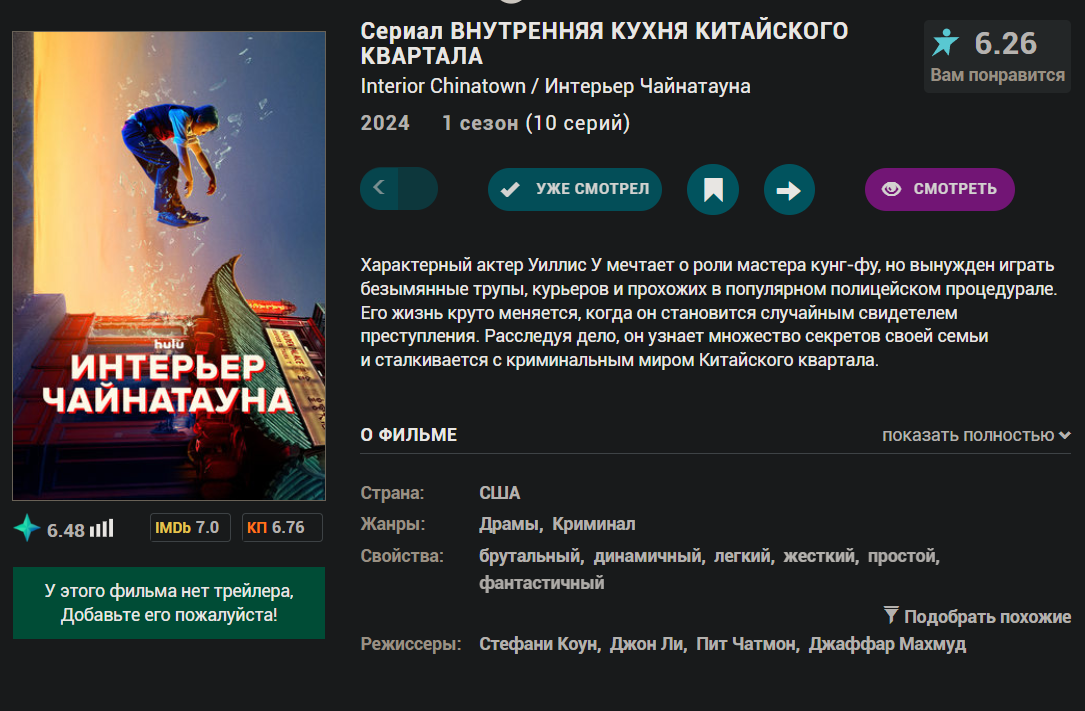Click the left chevron back button
The width and height of the screenshot is (1085, 711).
(379, 188)
